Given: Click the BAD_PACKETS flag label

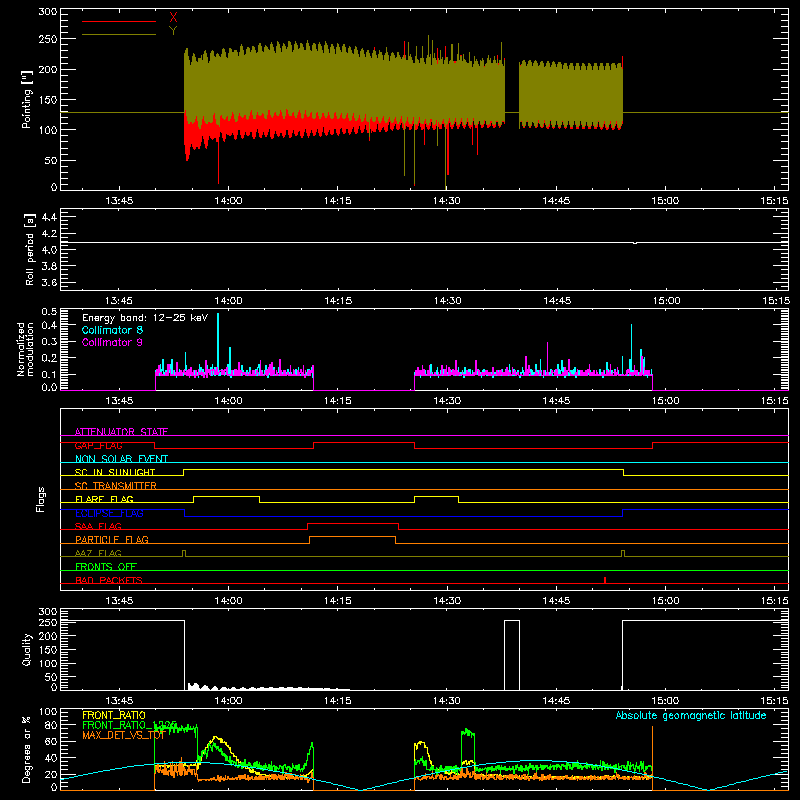Looking at the screenshot, I should (x=109, y=580).
